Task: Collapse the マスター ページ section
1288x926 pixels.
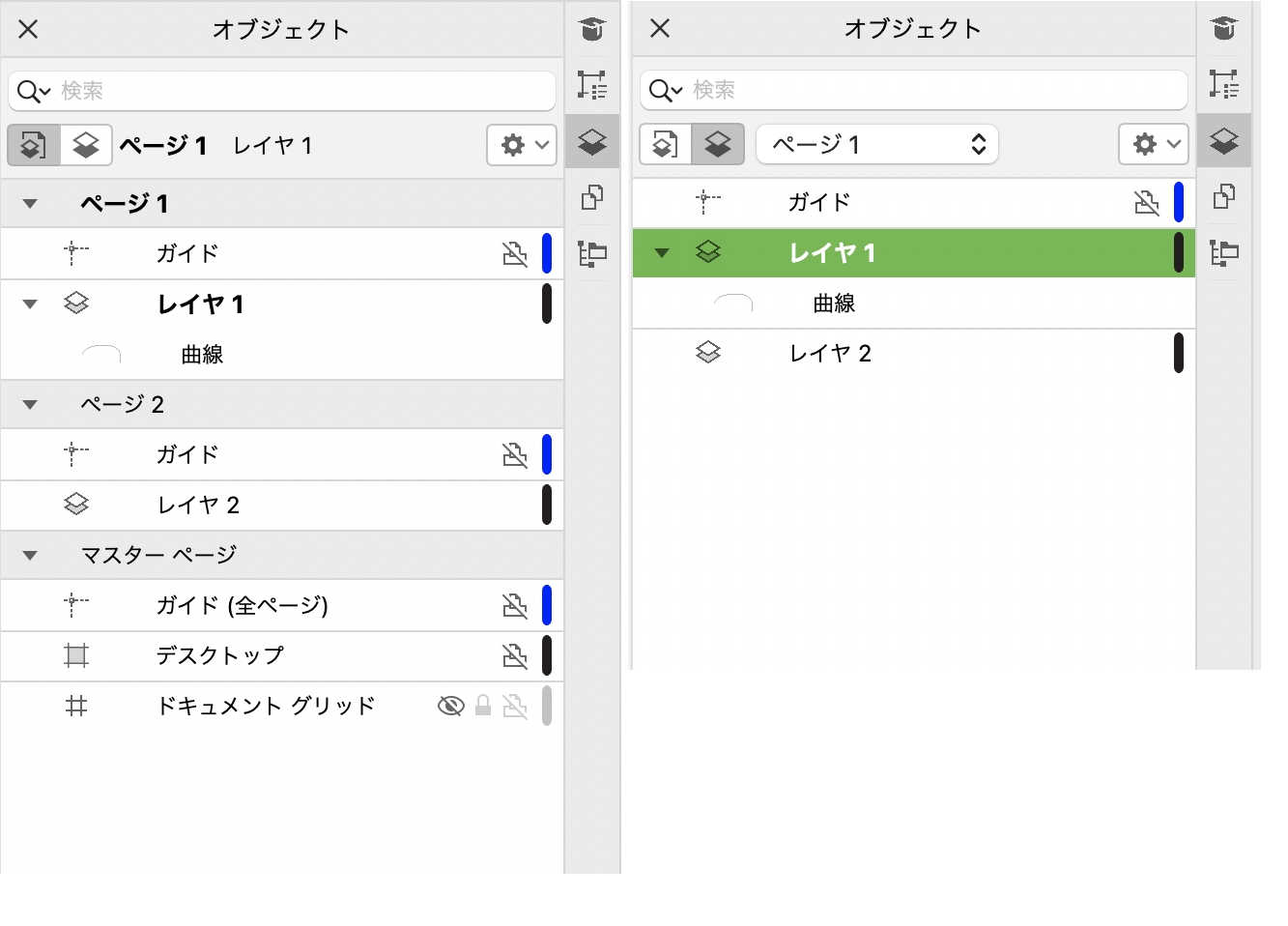Action: click(x=30, y=556)
